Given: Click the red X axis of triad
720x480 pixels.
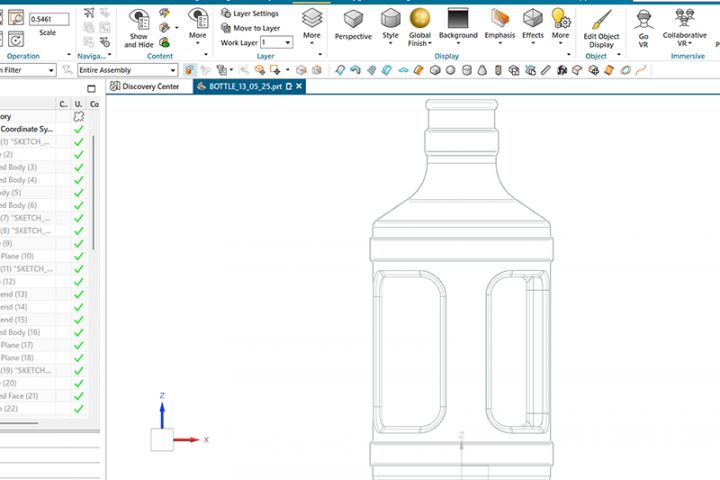Looking at the screenshot, I should click(x=186, y=440).
